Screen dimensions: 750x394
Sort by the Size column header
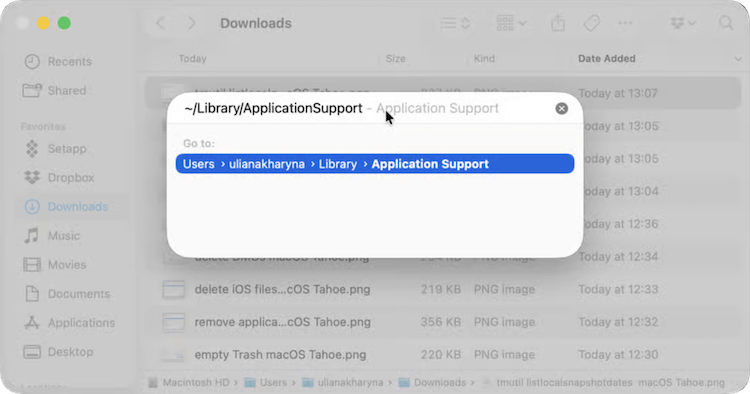[396, 59]
